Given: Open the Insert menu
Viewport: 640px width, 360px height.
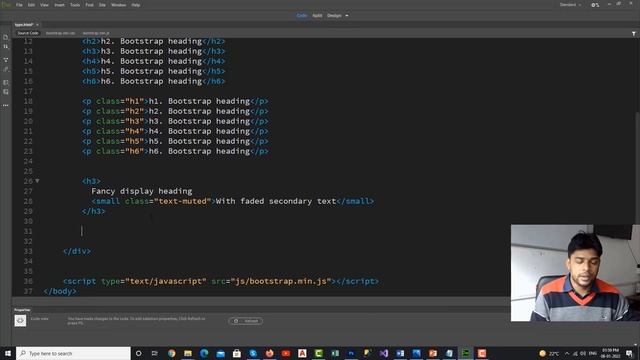Looking at the screenshot, I should pos(60,5).
